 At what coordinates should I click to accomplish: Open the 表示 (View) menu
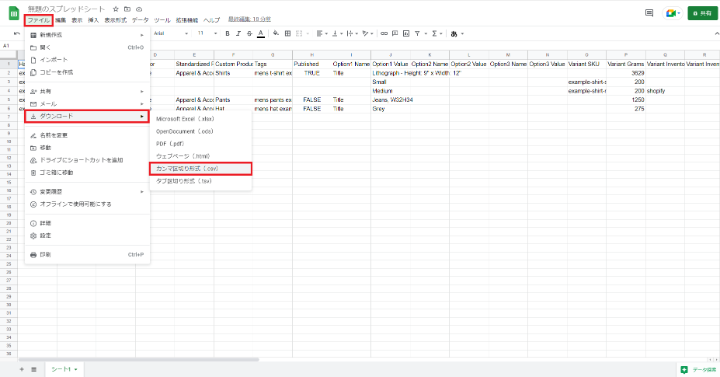(x=77, y=20)
